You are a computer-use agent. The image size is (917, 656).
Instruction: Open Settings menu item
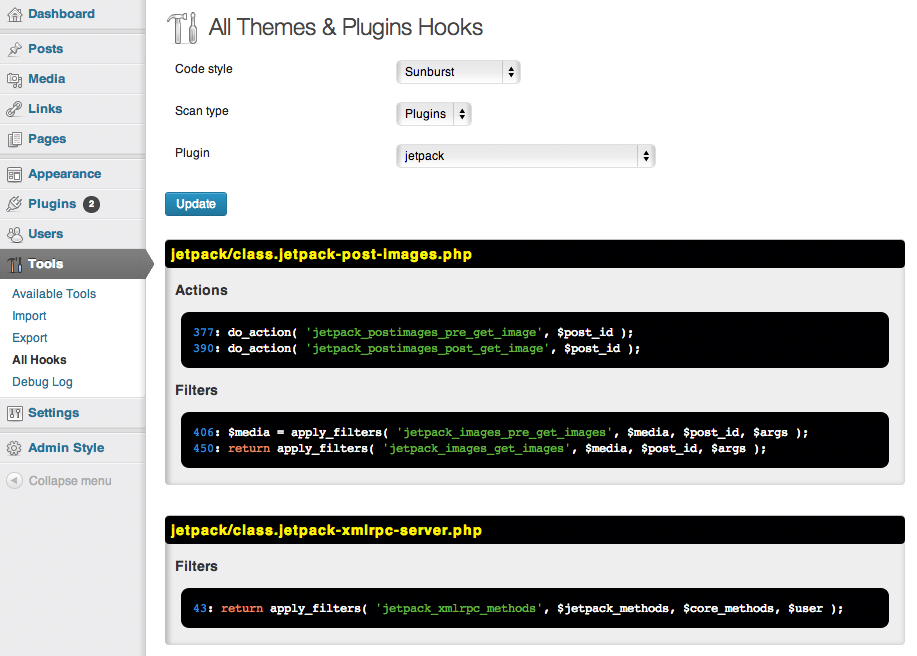click(73, 413)
